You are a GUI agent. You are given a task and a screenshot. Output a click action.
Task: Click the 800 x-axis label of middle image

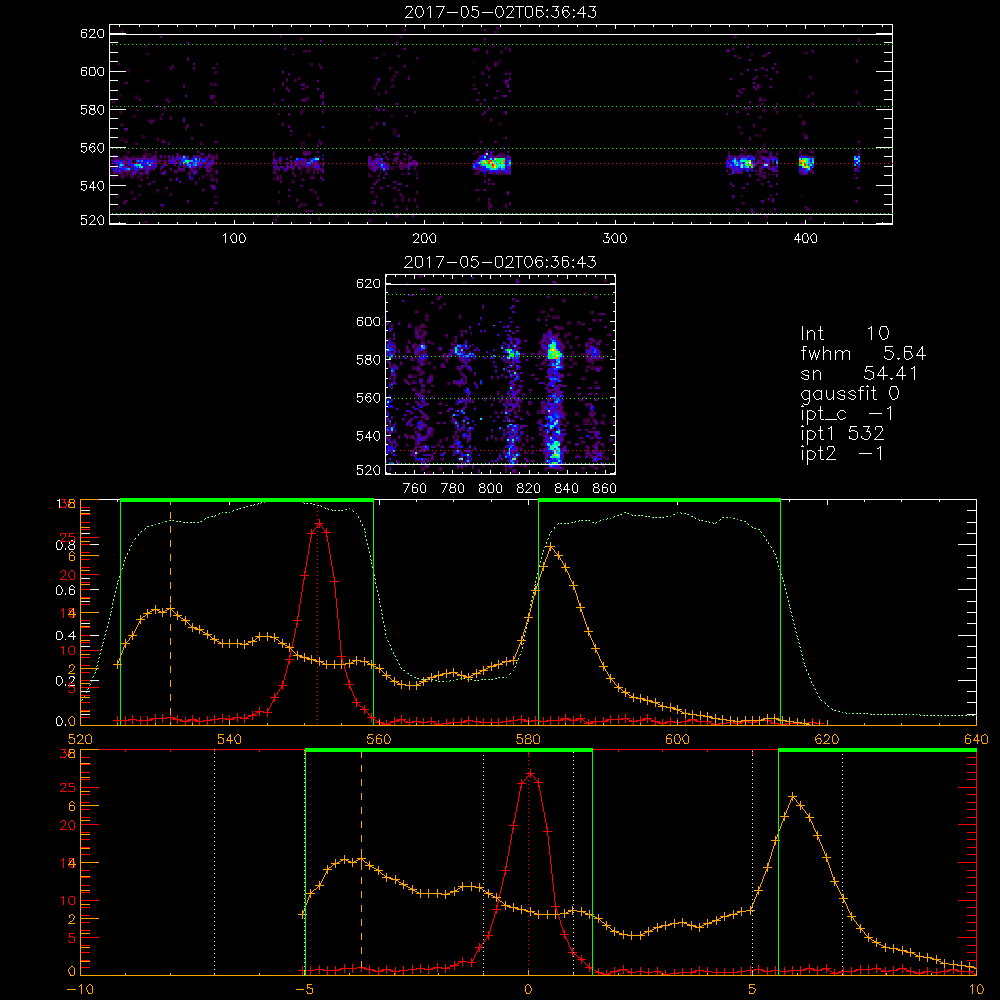click(490, 489)
